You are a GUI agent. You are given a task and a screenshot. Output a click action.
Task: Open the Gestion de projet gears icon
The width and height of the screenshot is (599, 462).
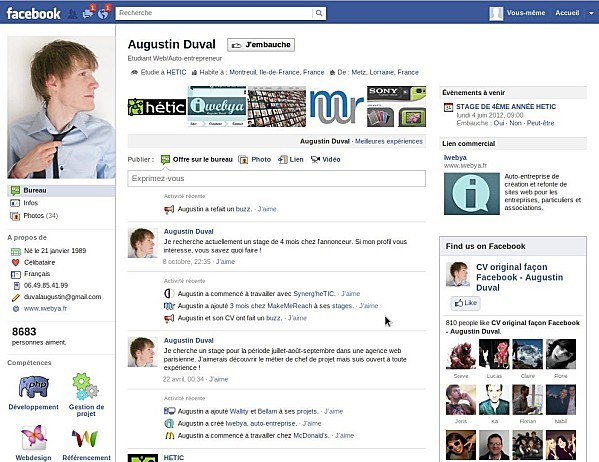[x=86, y=386]
